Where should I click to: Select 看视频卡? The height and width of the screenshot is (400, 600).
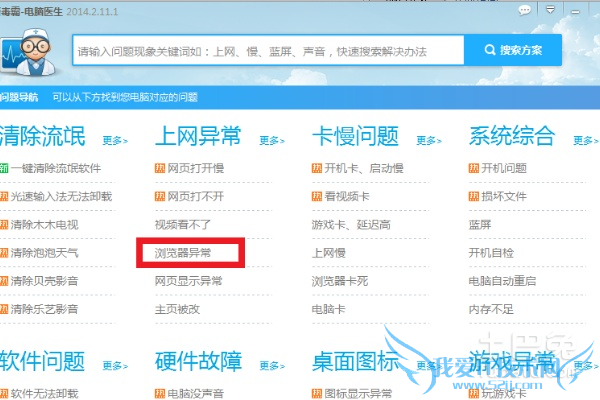[347, 196]
